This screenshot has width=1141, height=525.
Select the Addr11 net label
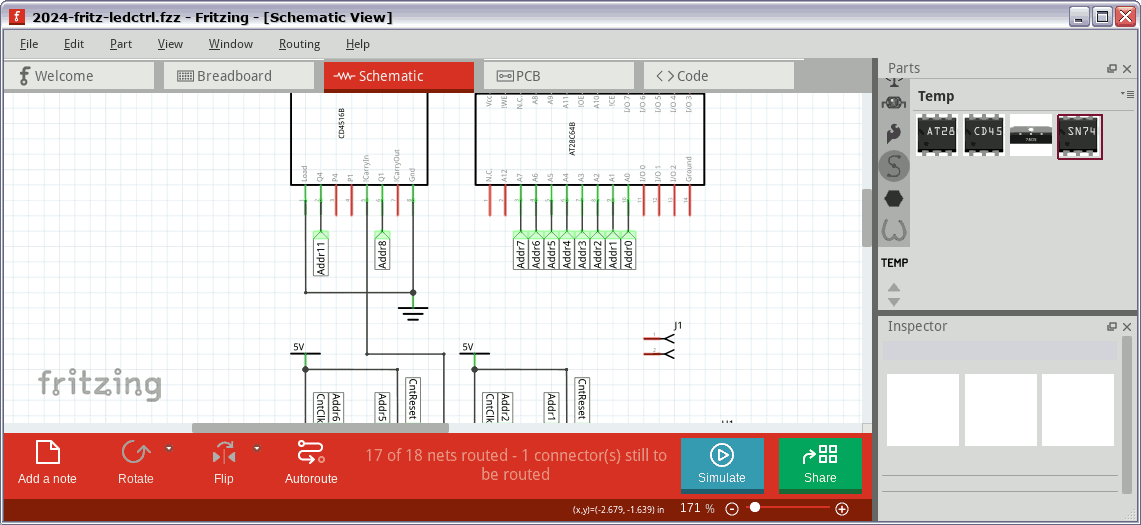(x=321, y=253)
